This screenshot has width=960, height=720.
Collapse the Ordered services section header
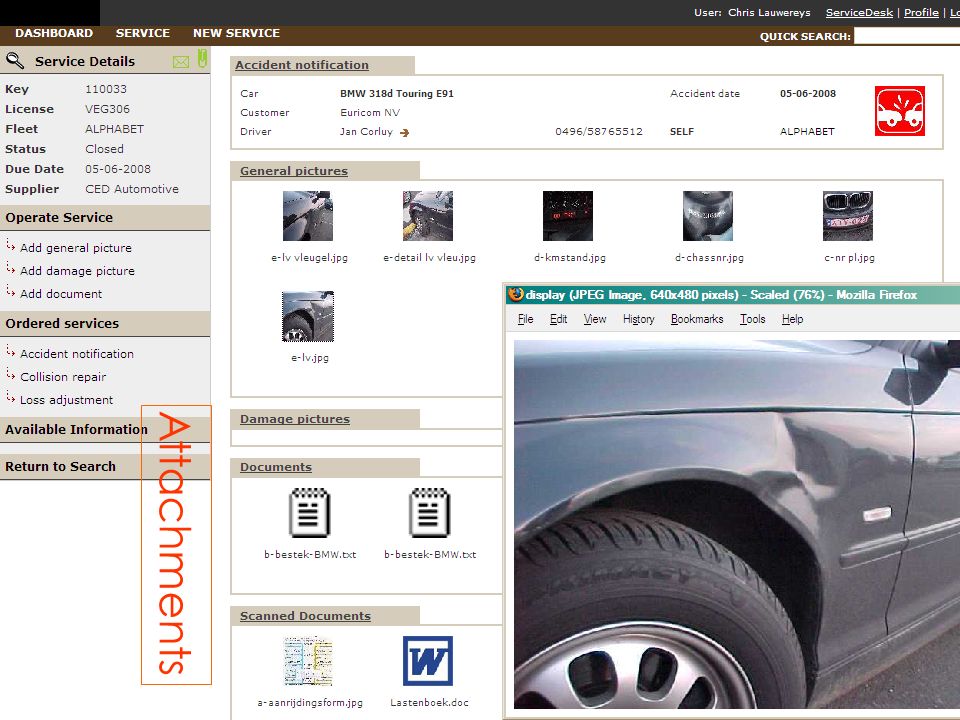pos(62,323)
